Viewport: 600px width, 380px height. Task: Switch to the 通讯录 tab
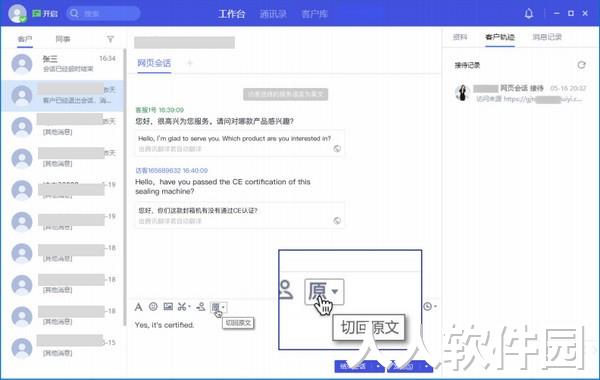[273, 14]
